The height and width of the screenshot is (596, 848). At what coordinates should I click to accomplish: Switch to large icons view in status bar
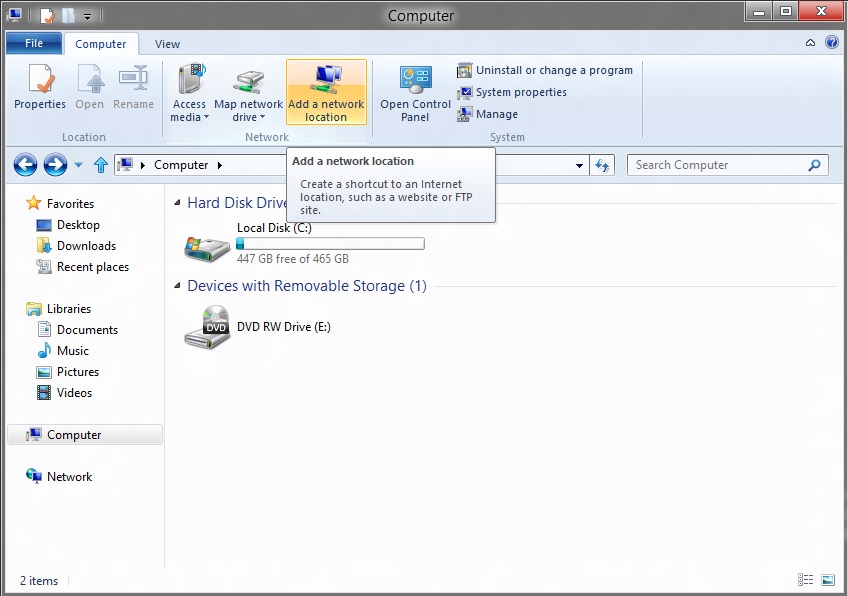[x=828, y=580]
